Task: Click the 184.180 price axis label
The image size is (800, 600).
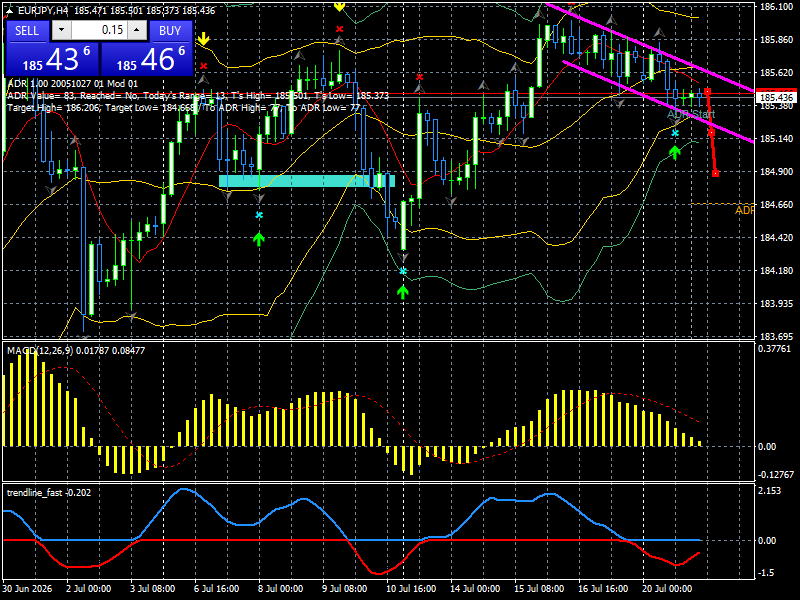Action: (x=777, y=270)
